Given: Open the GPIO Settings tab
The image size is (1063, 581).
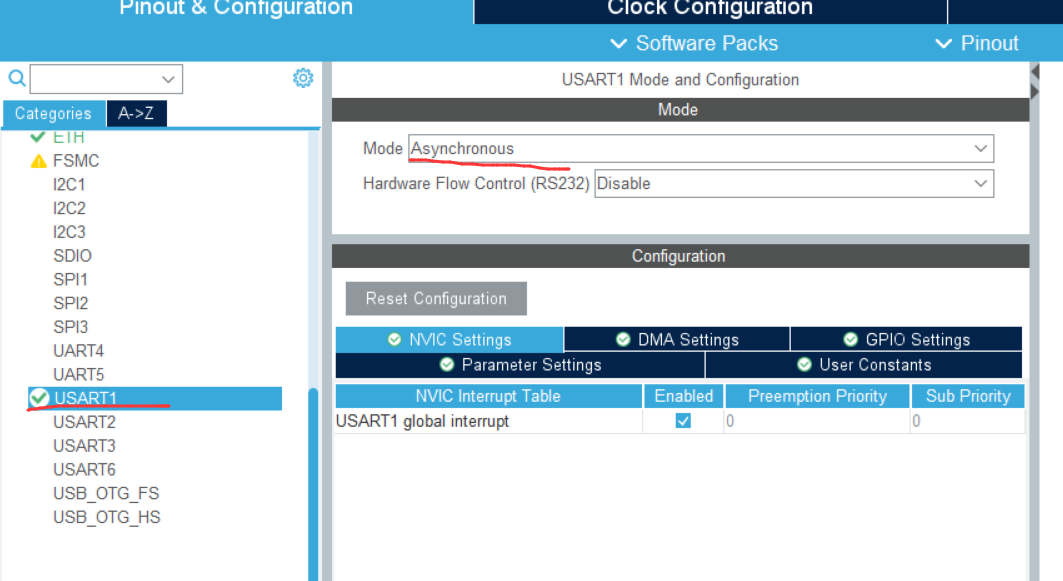Looking at the screenshot, I should (906, 340).
